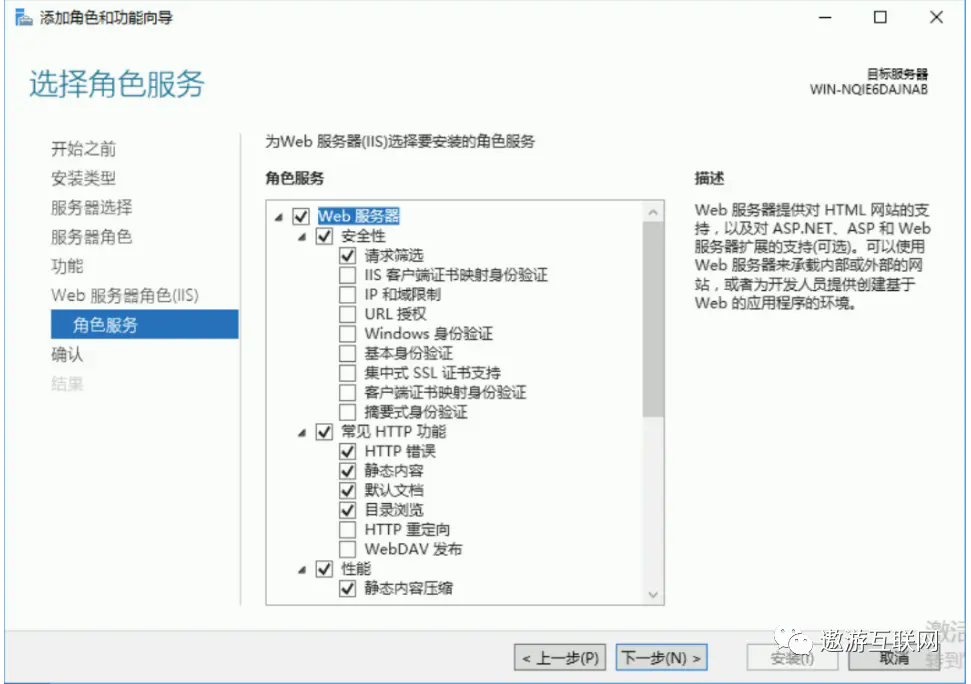Collapse the 安全性 category

[302, 236]
